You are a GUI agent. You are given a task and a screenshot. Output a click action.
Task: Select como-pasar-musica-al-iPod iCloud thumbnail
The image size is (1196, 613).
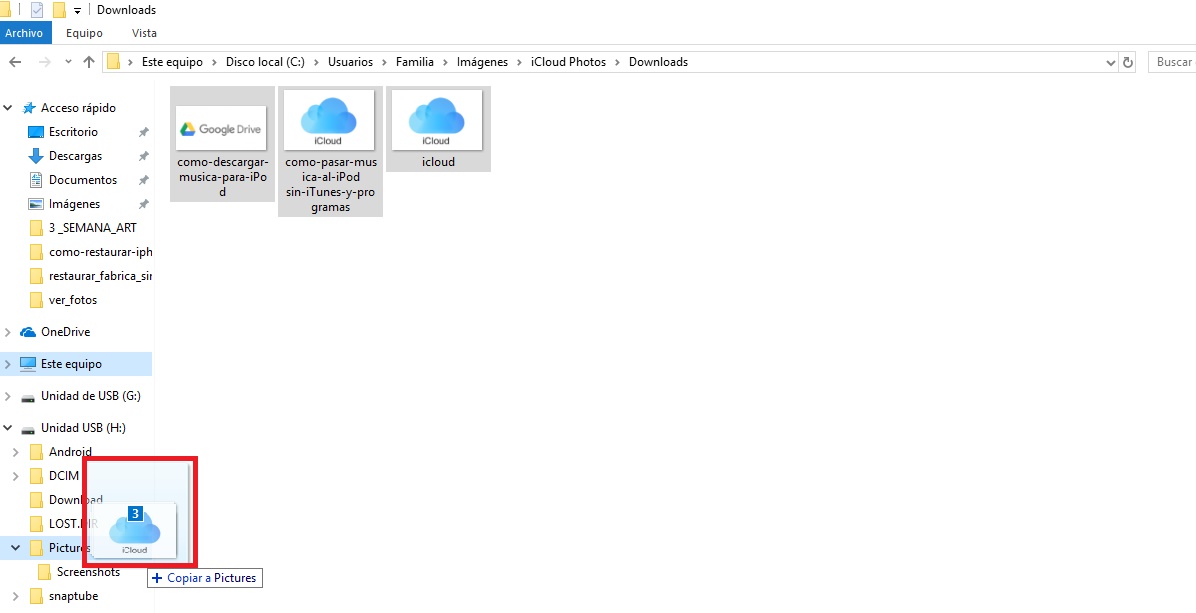[x=330, y=120]
